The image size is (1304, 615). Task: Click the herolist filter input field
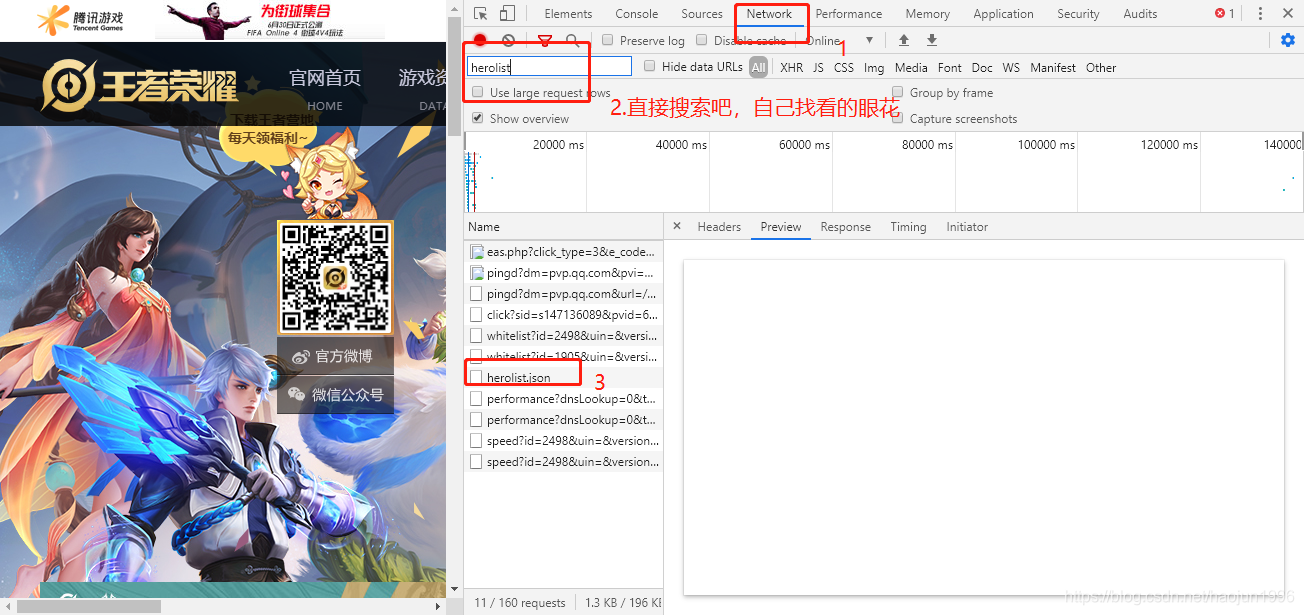[x=550, y=67]
